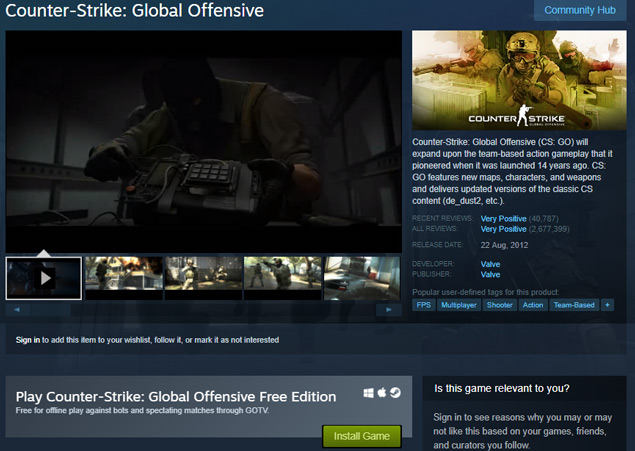Select the Shooter tag
The width and height of the screenshot is (635, 451).
tap(500, 305)
